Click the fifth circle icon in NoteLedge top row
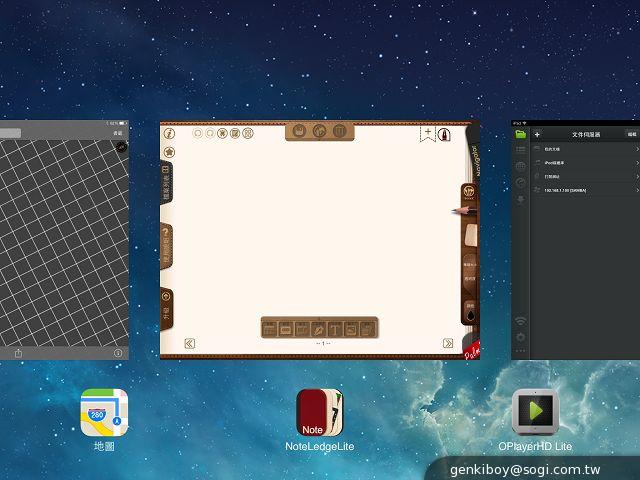The width and height of the screenshot is (640, 480). click(x=248, y=133)
